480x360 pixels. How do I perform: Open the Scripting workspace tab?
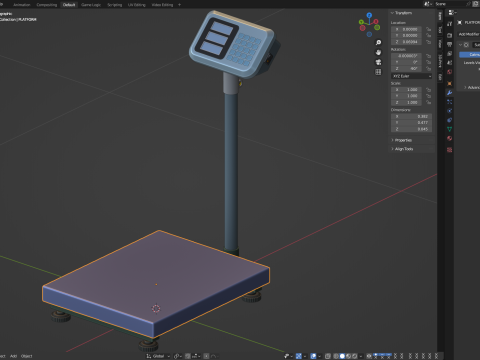click(x=114, y=5)
